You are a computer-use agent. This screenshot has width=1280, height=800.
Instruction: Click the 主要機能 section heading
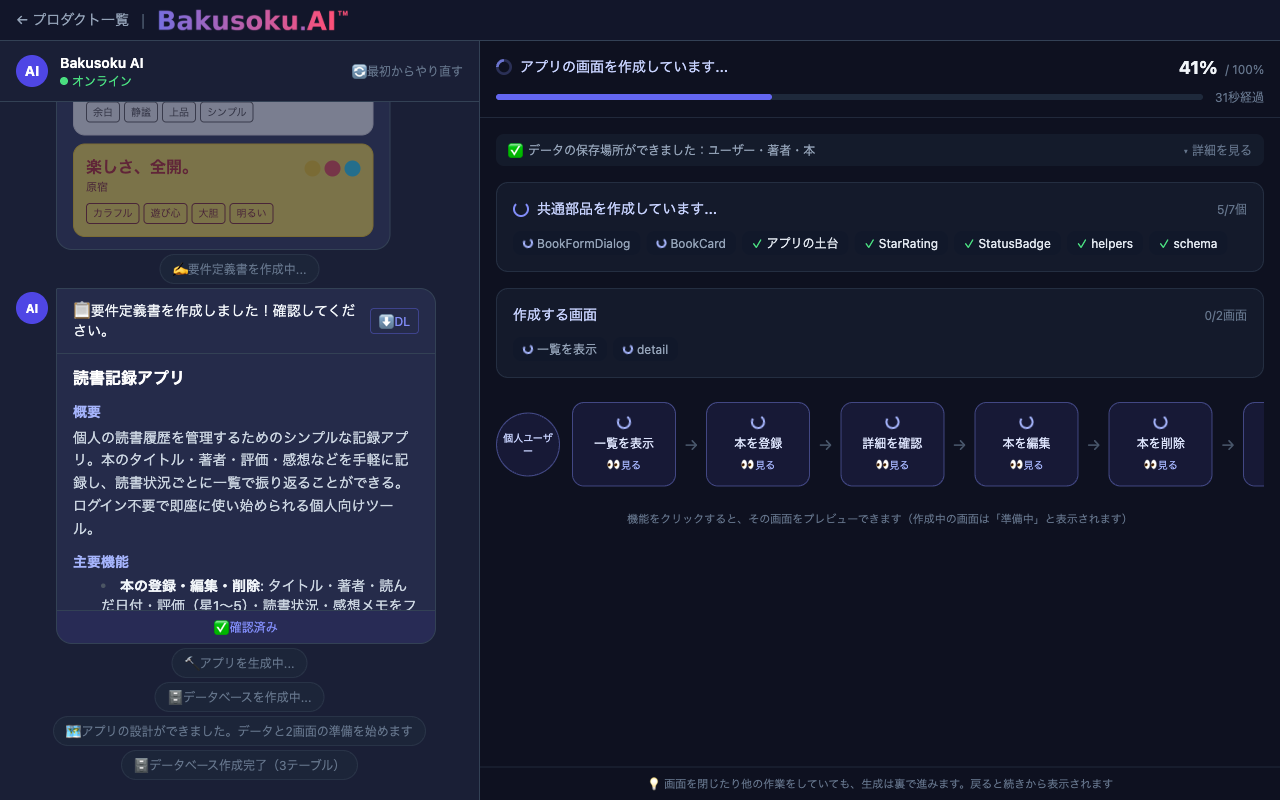tap(101, 562)
